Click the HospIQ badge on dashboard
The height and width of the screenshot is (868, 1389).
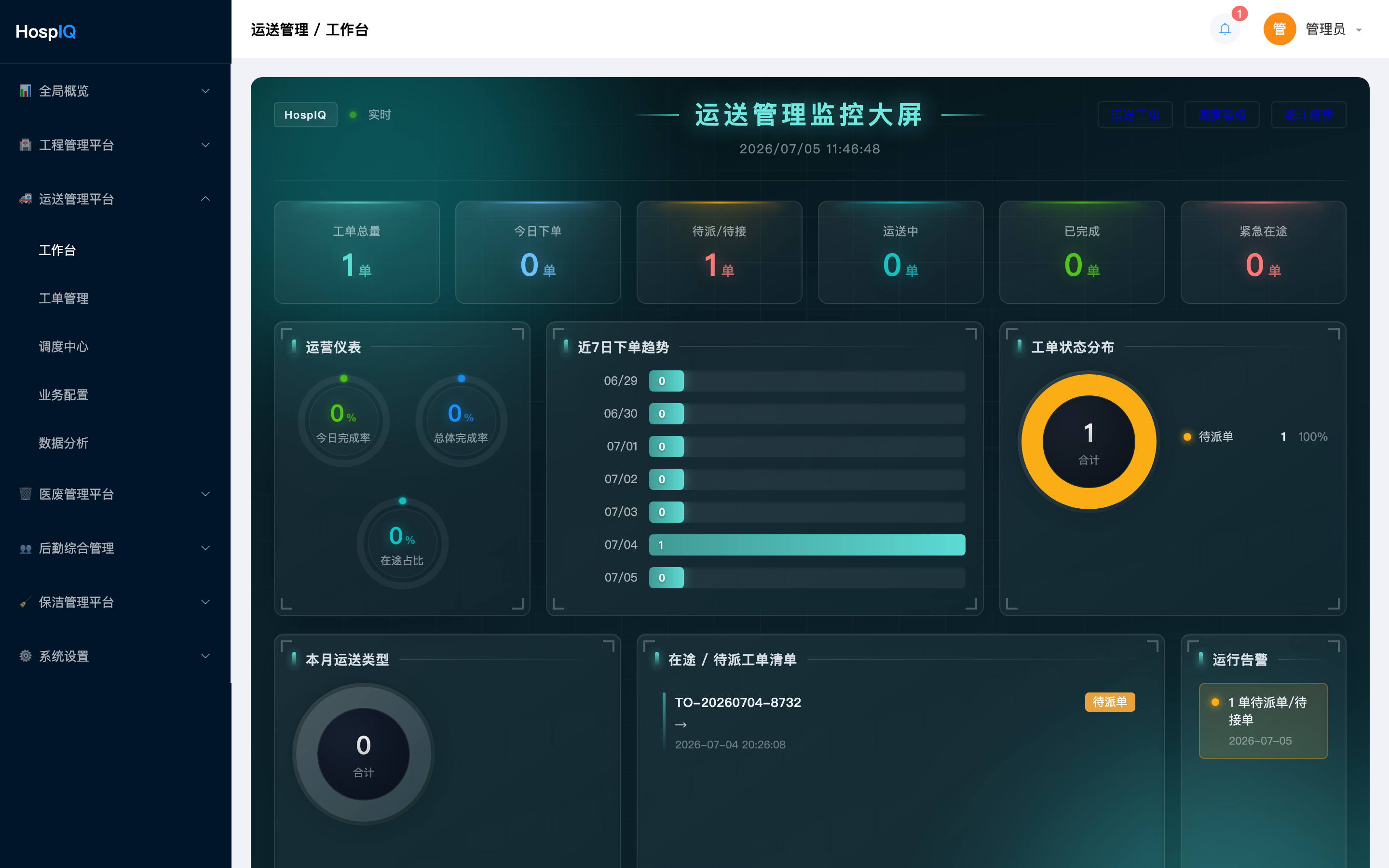(305, 115)
